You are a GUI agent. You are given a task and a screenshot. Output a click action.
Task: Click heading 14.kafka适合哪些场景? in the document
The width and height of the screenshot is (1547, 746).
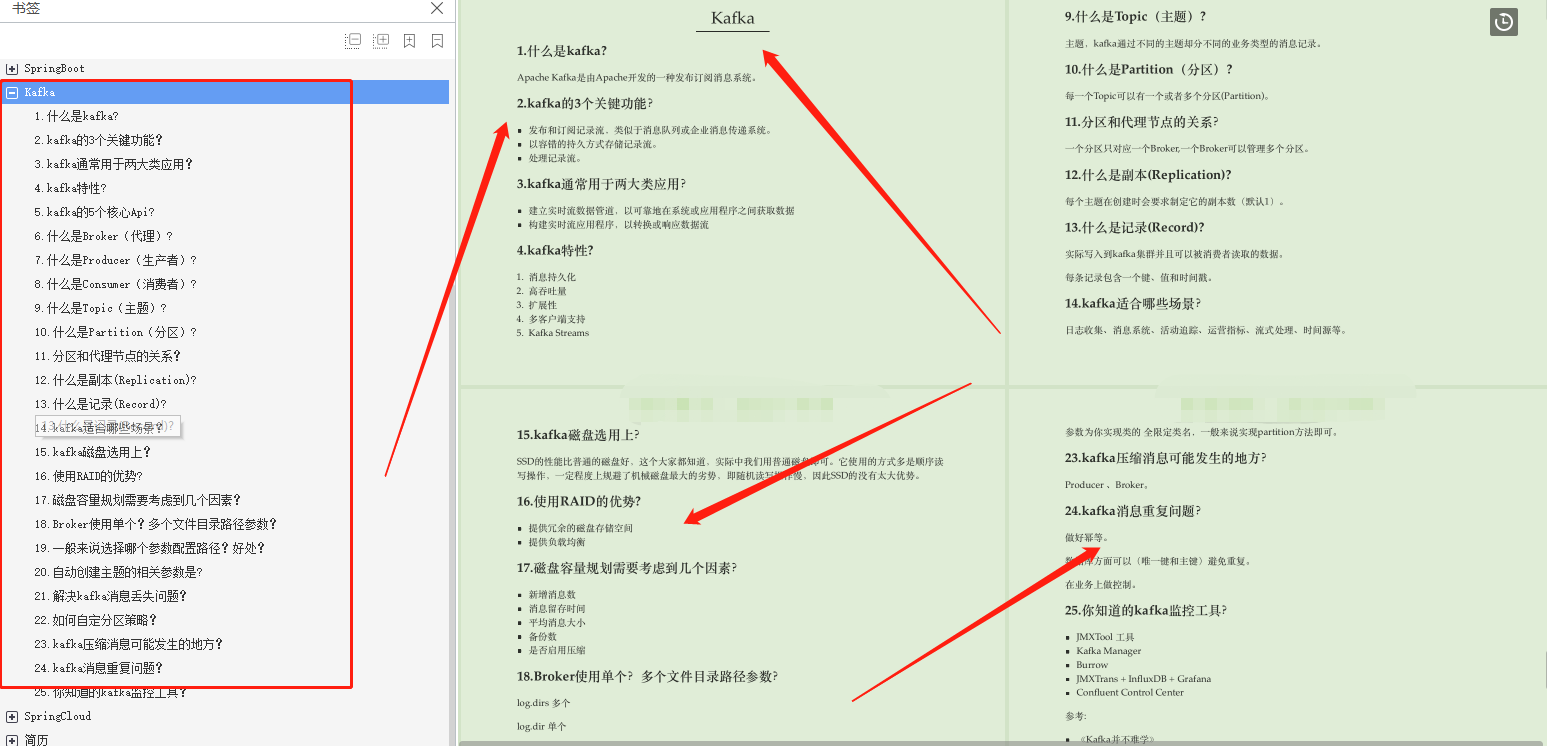[x=1133, y=304]
